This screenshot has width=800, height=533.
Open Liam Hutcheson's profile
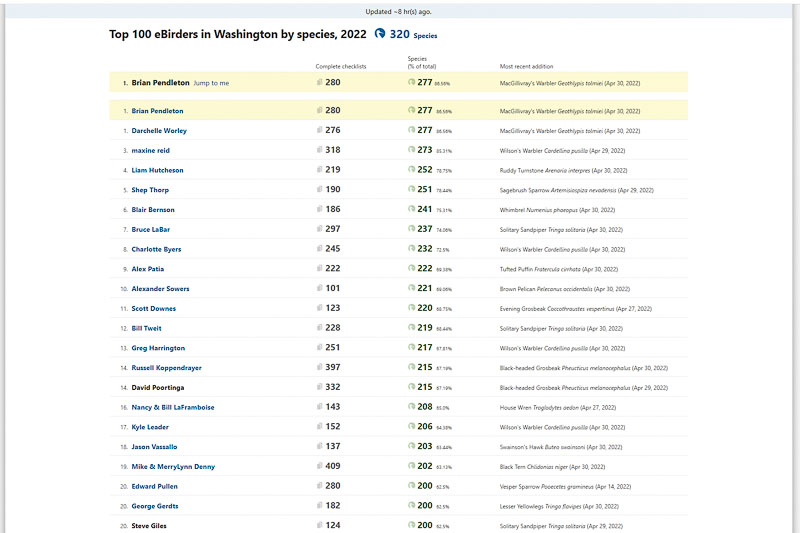click(x=157, y=170)
